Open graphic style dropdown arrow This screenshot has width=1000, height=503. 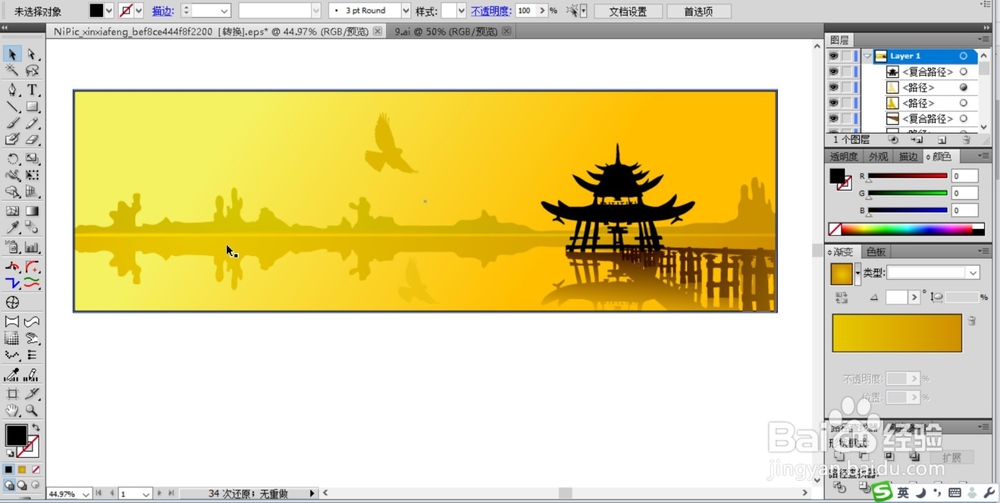pos(462,11)
